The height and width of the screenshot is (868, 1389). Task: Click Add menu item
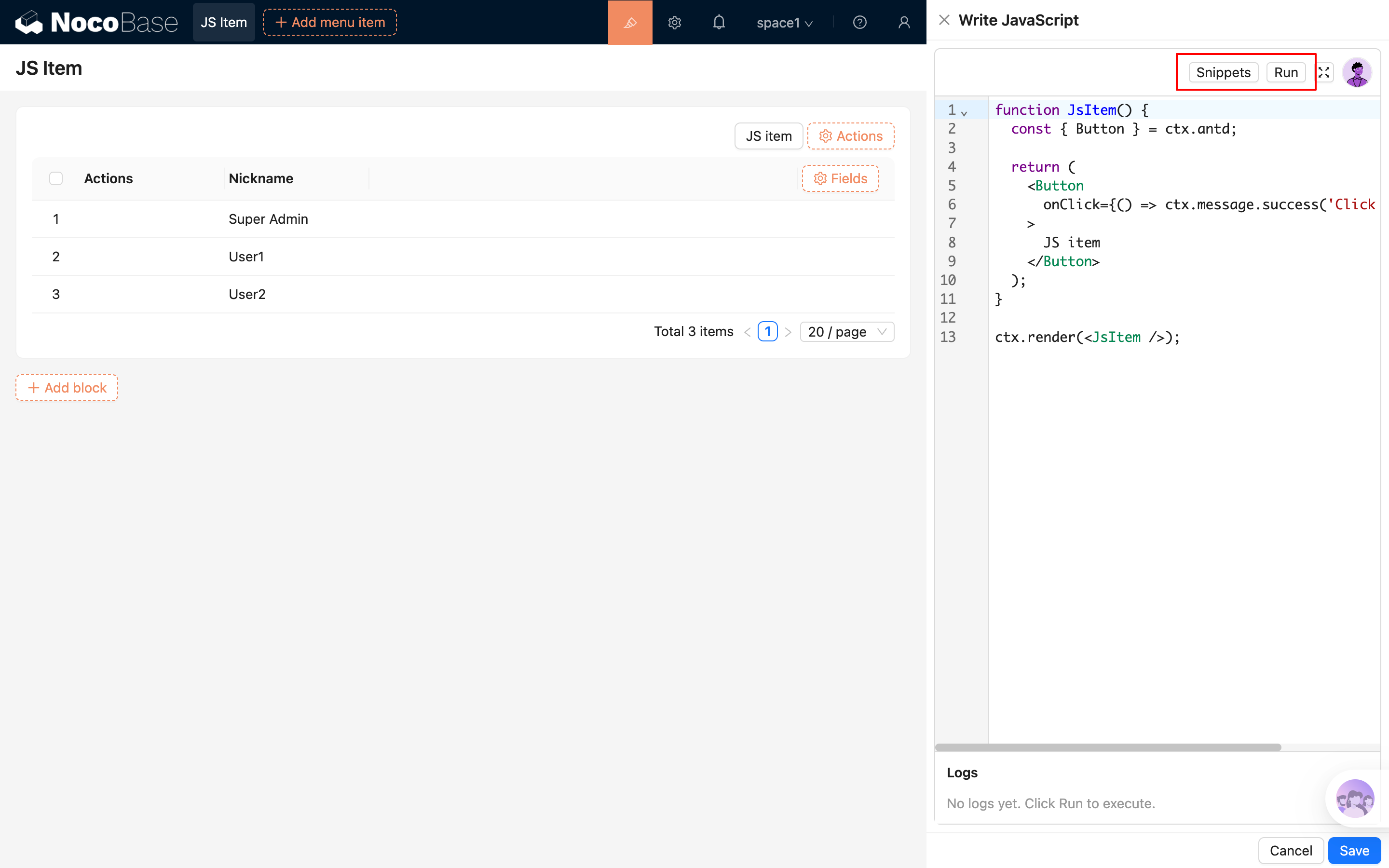(x=329, y=22)
